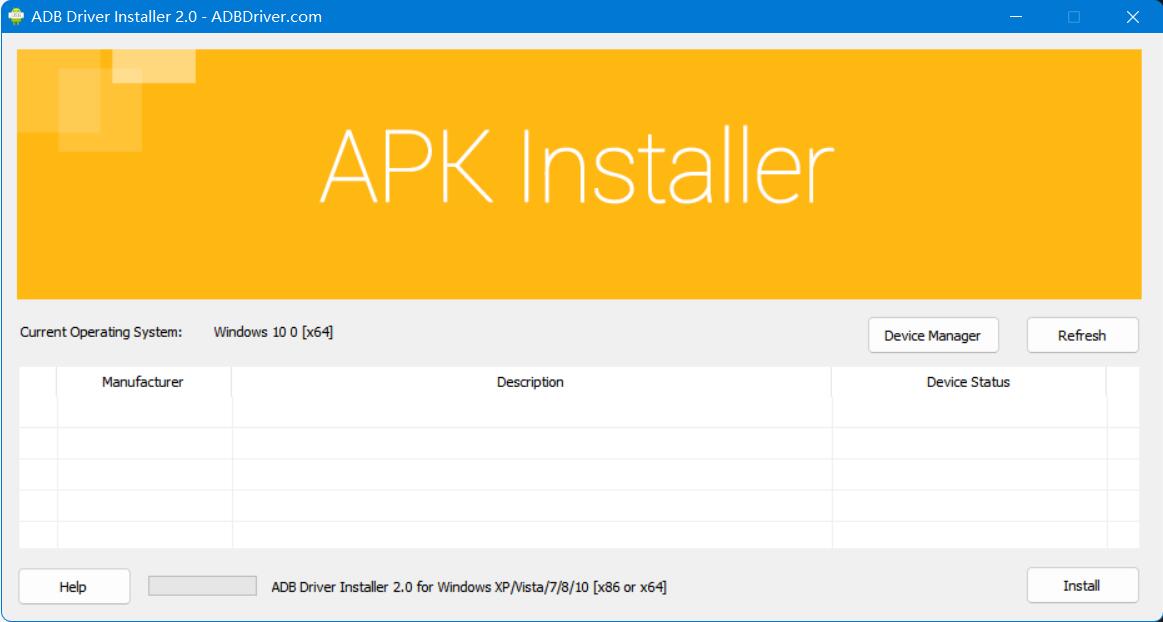Click the APK Installer banner image
Screen dimensions: 1163x622
578,174
